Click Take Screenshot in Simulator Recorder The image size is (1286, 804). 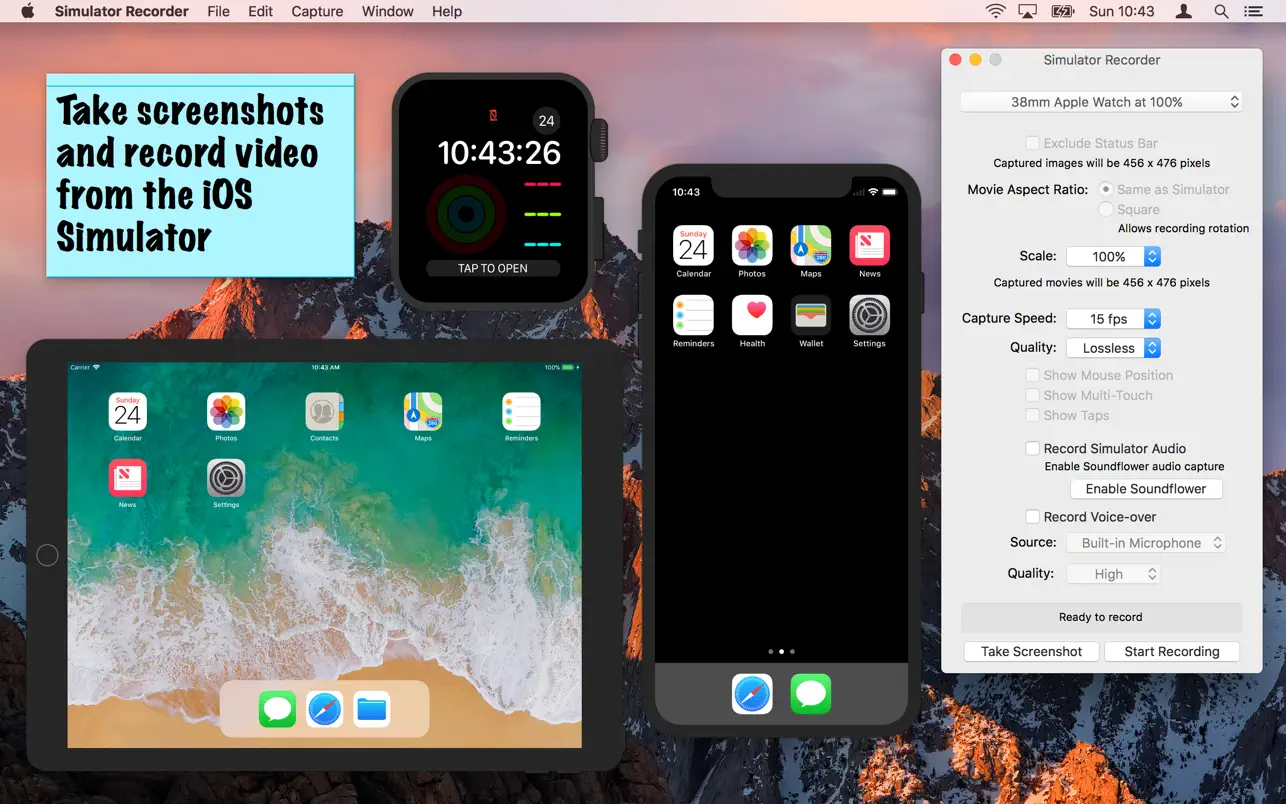1031,651
